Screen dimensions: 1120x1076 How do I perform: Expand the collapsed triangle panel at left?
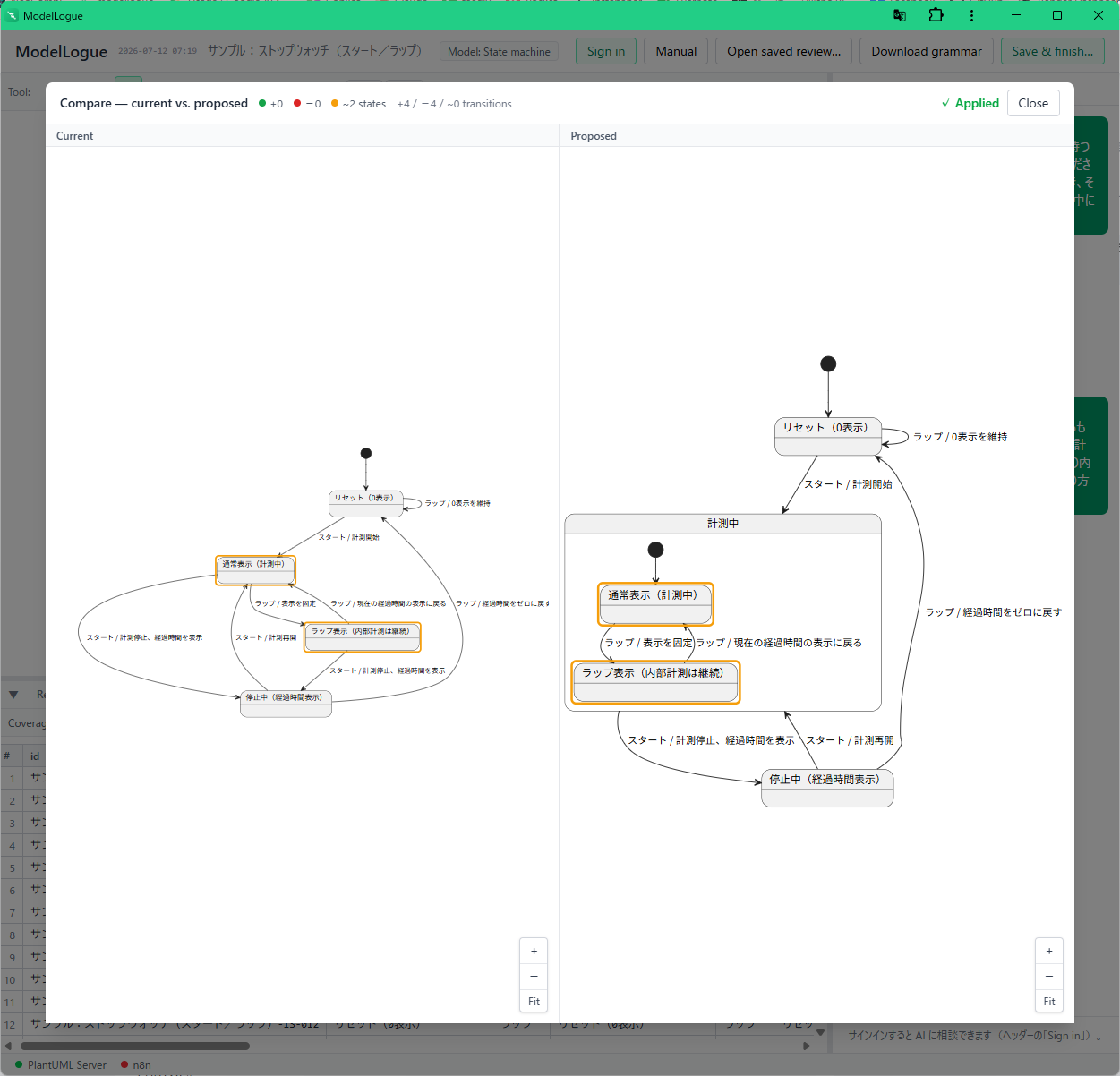pyautogui.click(x=13, y=695)
